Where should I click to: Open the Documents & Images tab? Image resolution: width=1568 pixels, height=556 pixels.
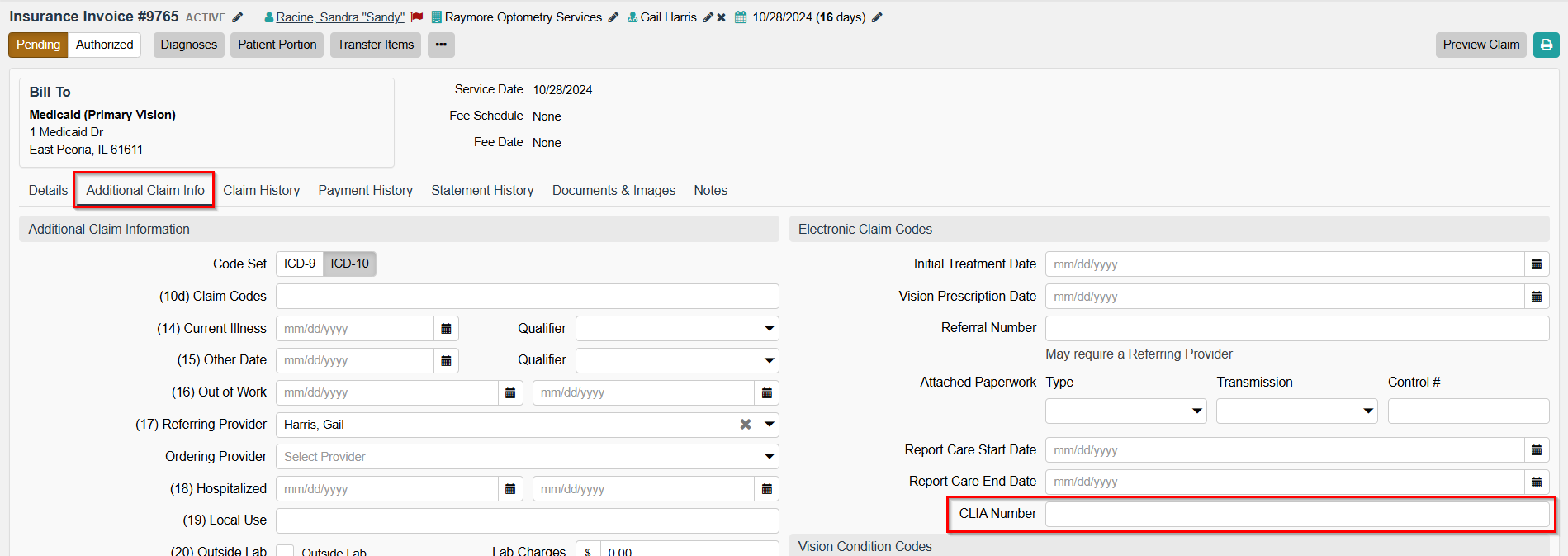613,191
